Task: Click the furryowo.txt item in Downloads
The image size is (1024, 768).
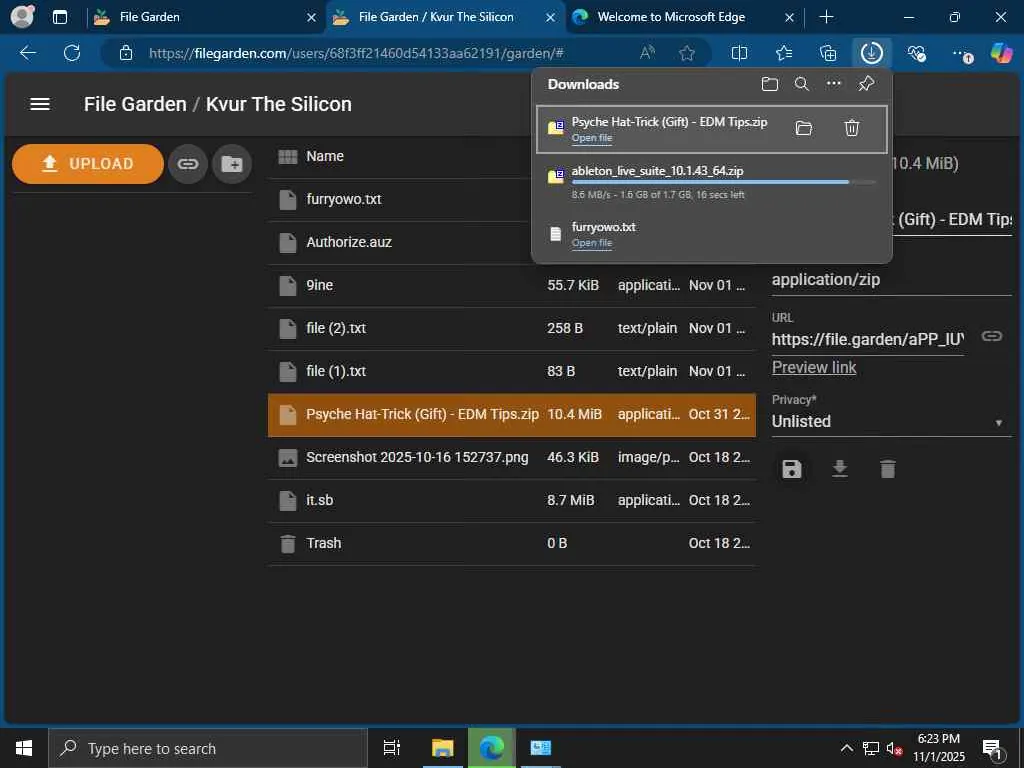Action: [711, 234]
